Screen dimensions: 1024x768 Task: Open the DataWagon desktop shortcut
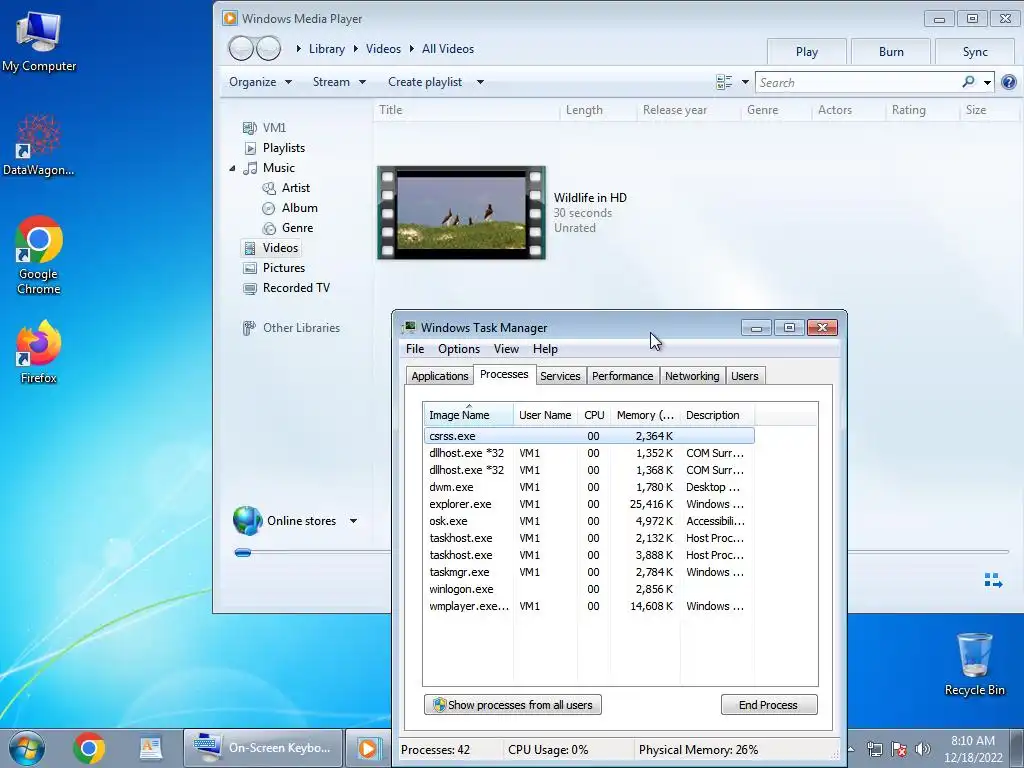tap(39, 145)
